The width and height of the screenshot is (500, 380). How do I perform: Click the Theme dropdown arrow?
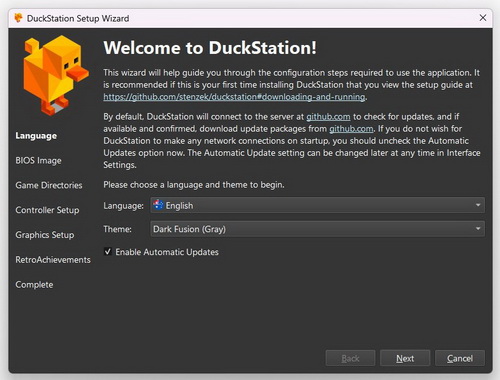478,229
